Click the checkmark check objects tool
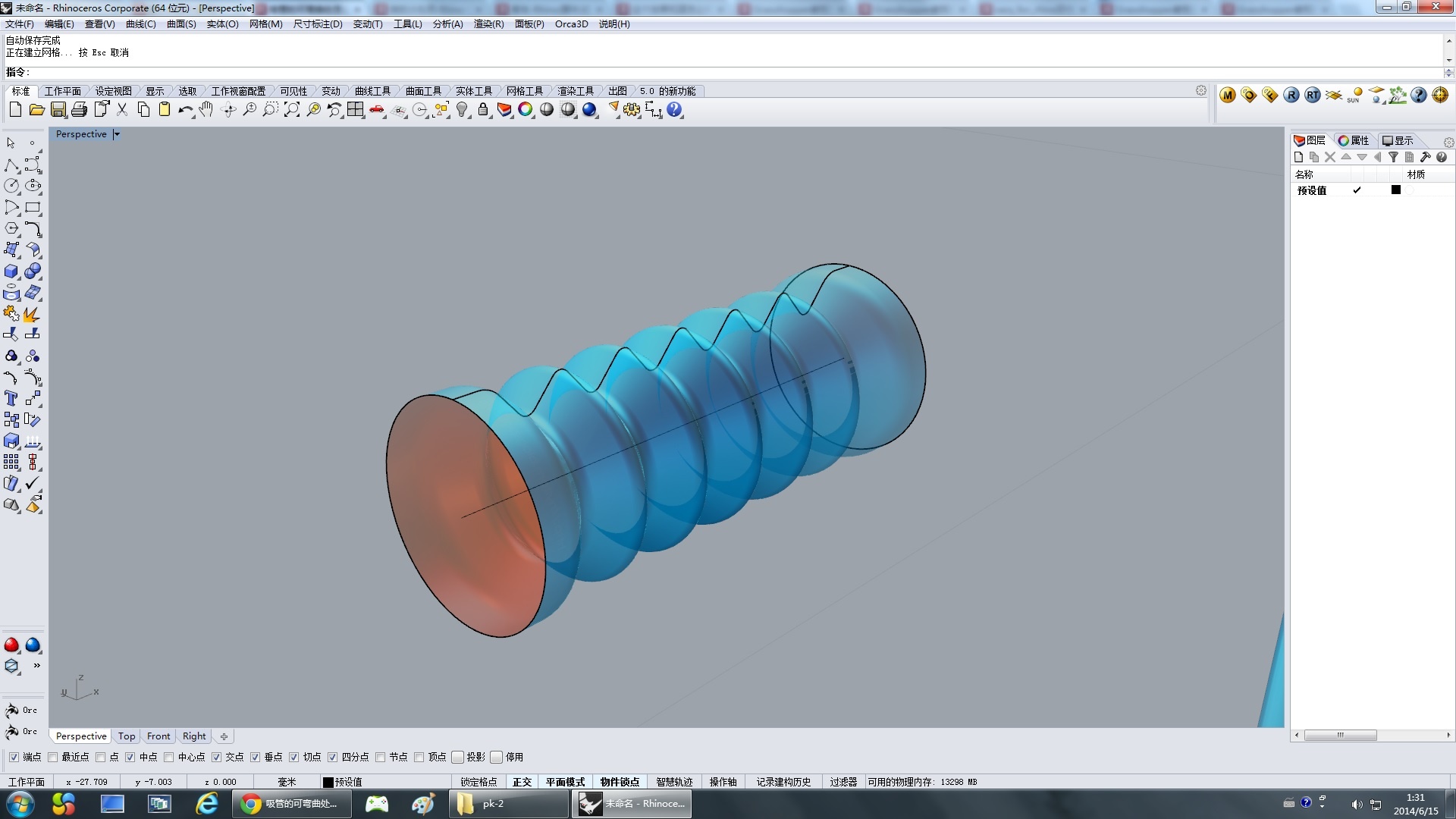The image size is (1456, 819). (32, 483)
